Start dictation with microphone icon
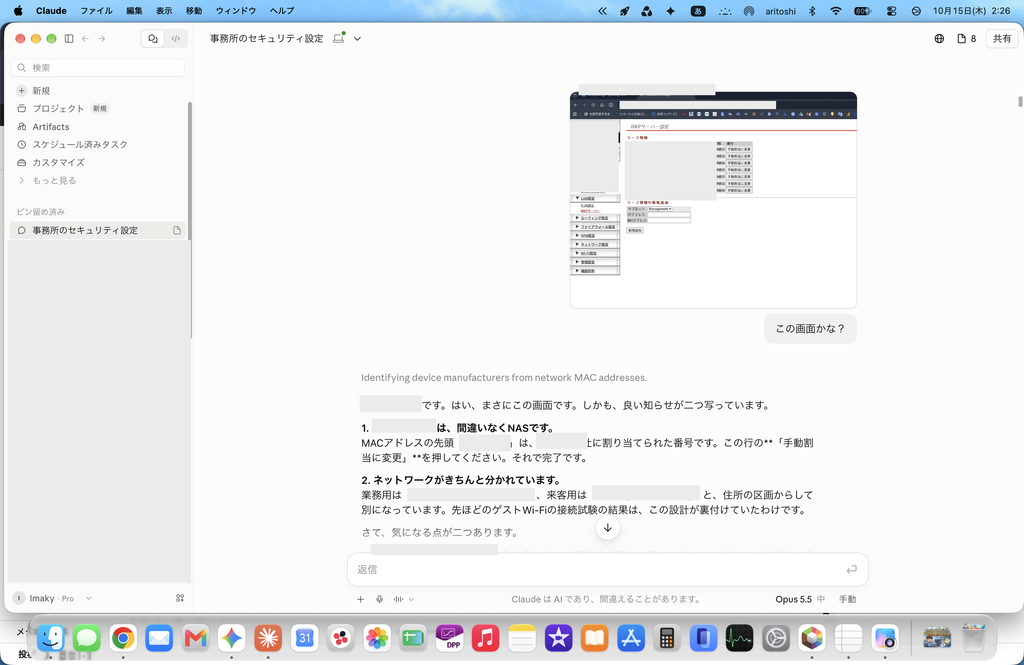Viewport: 1024px width, 665px height. 379,599
